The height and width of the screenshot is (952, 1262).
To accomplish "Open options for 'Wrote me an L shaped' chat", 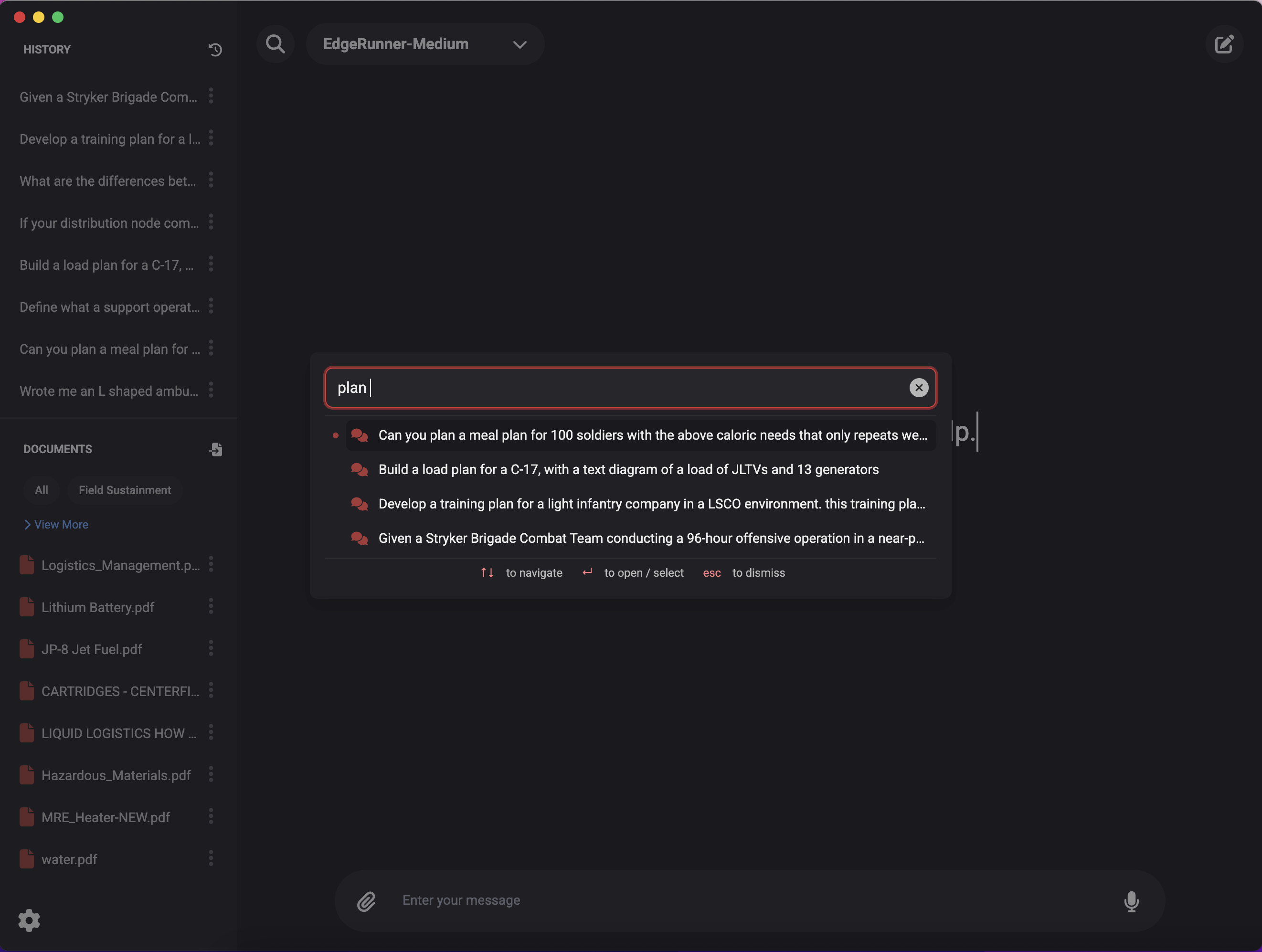I will point(211,390).
